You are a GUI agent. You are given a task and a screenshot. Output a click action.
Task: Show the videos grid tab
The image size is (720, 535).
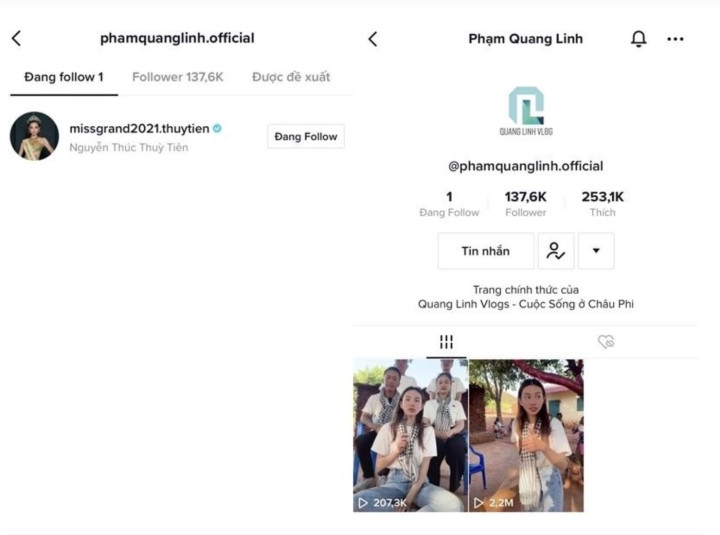[446, 342]
